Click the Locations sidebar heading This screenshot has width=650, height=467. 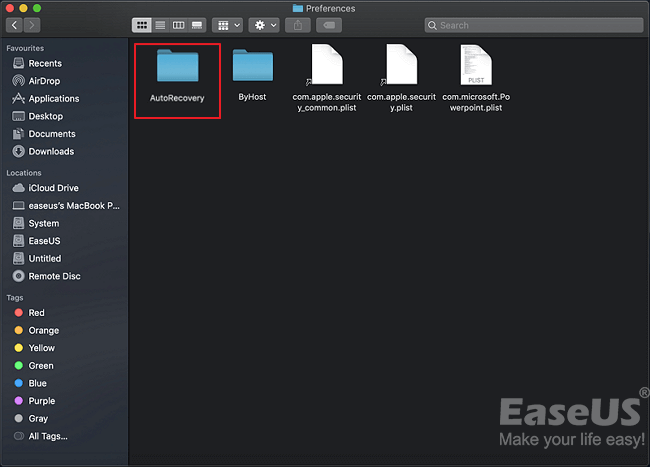pos(24,173)
